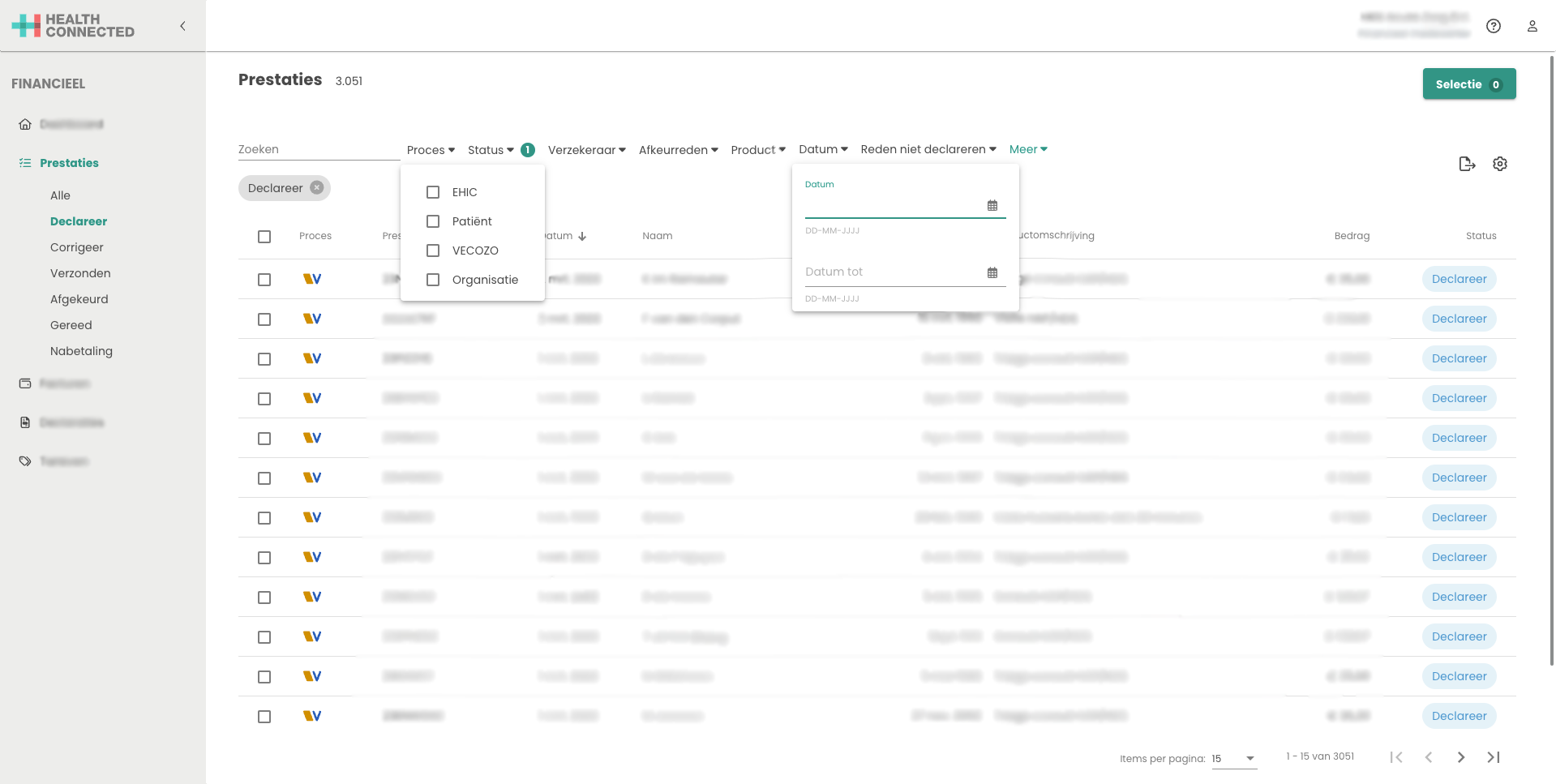Open calendar picker for Datum tot
Image resolution: width=1556 pixels, height=784 pixels.
click(992, 273)
